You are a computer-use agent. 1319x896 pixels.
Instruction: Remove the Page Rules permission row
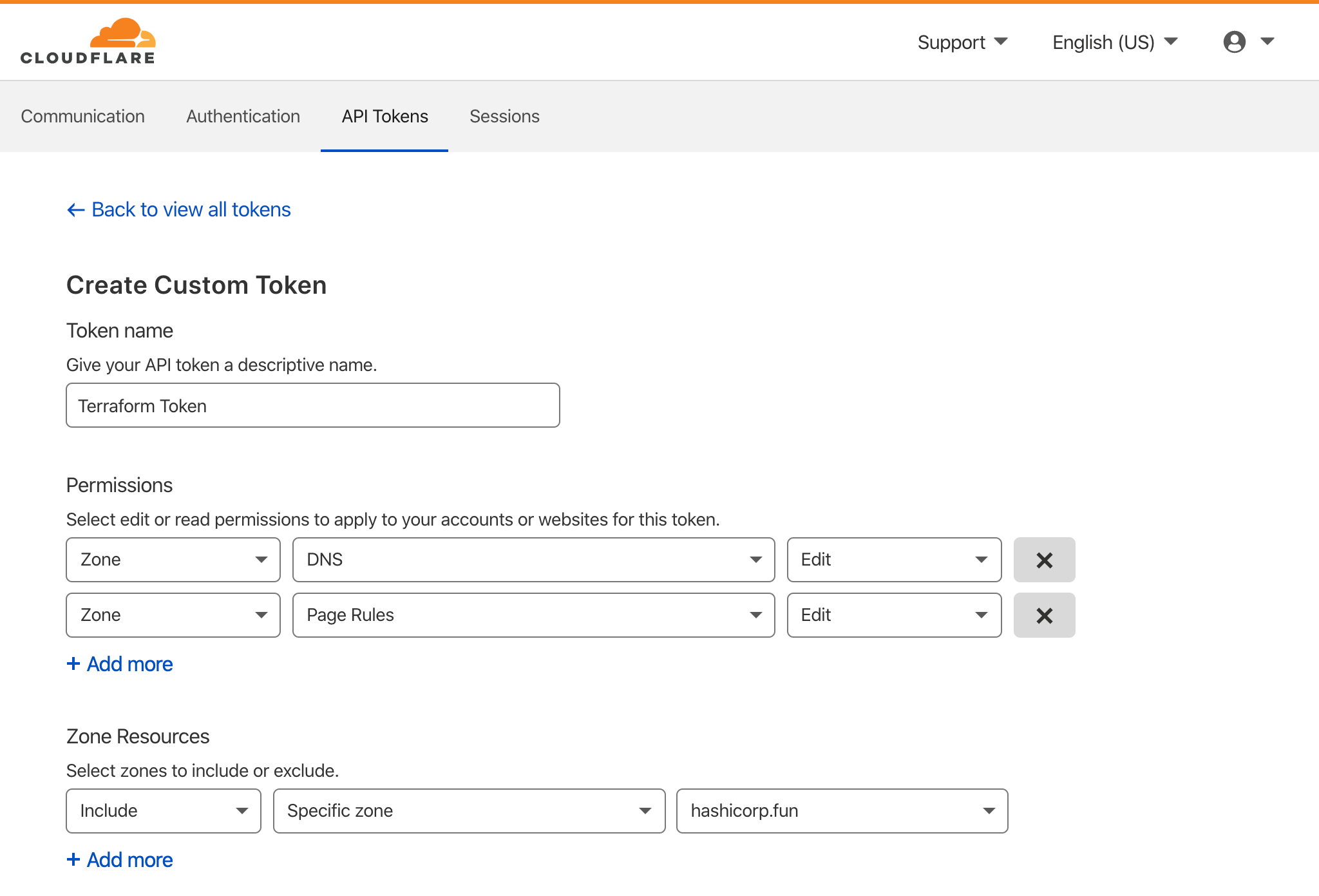[x=1044, y=615]
